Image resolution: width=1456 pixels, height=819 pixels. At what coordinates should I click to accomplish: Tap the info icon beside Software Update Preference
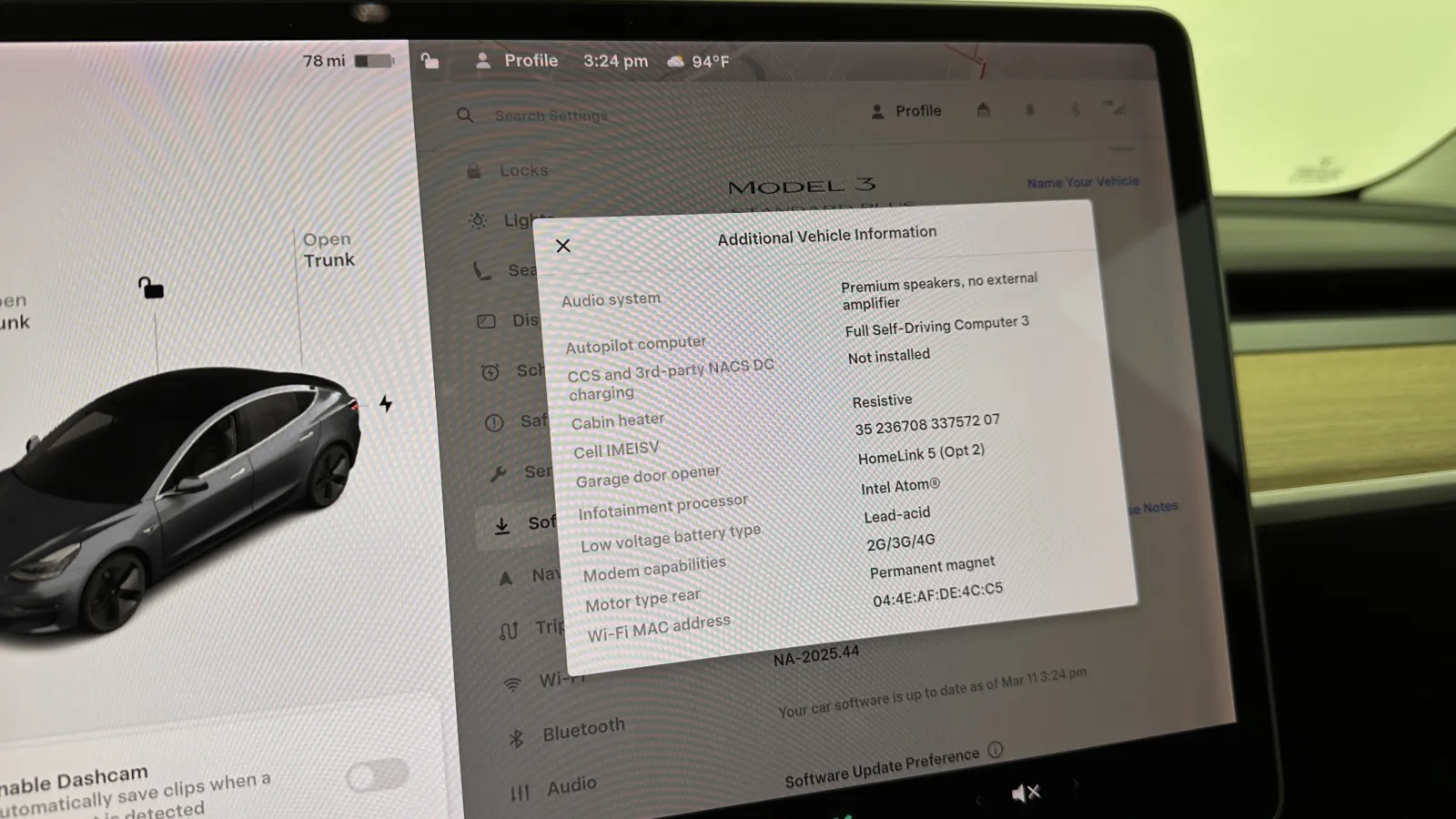click(996, 750)
